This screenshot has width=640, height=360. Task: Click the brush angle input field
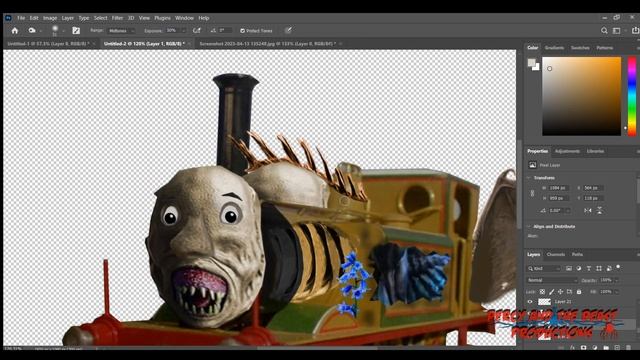point(225,31)
